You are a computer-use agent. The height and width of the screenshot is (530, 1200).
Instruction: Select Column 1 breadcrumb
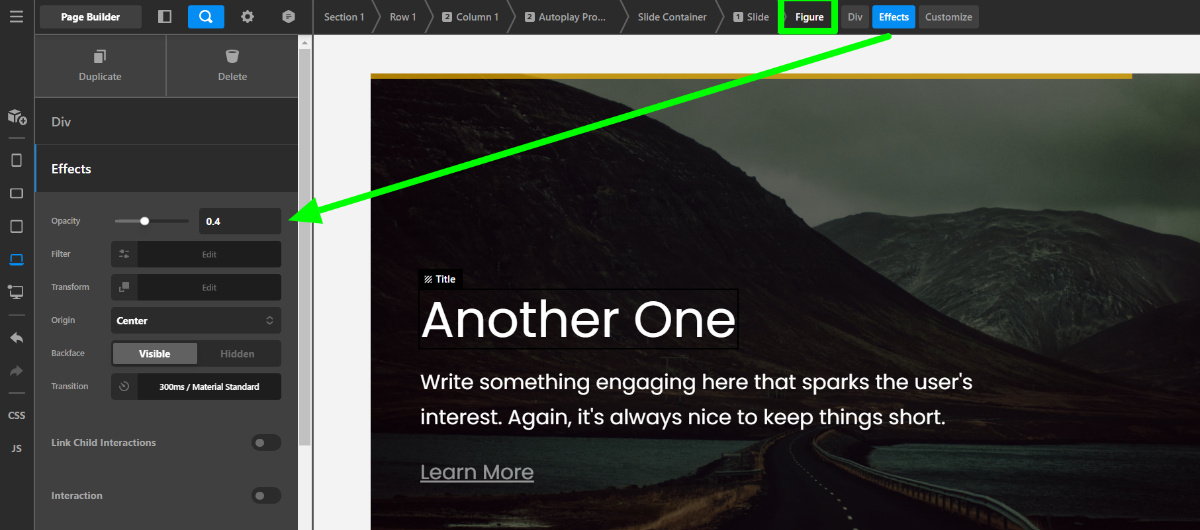(x=470, y=17)
